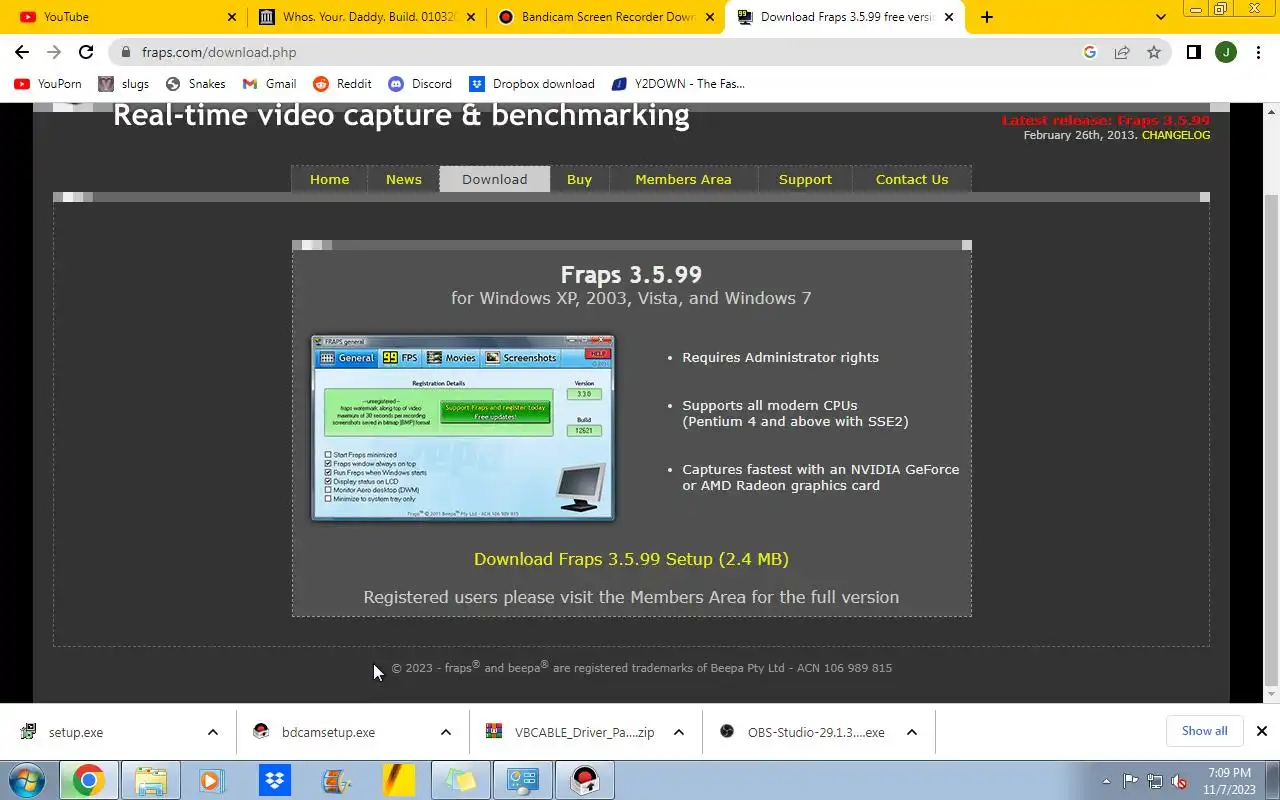Screen dimensions: 1280x800
Task: Open the Buy menu item
Action: (x=579, y=179)
